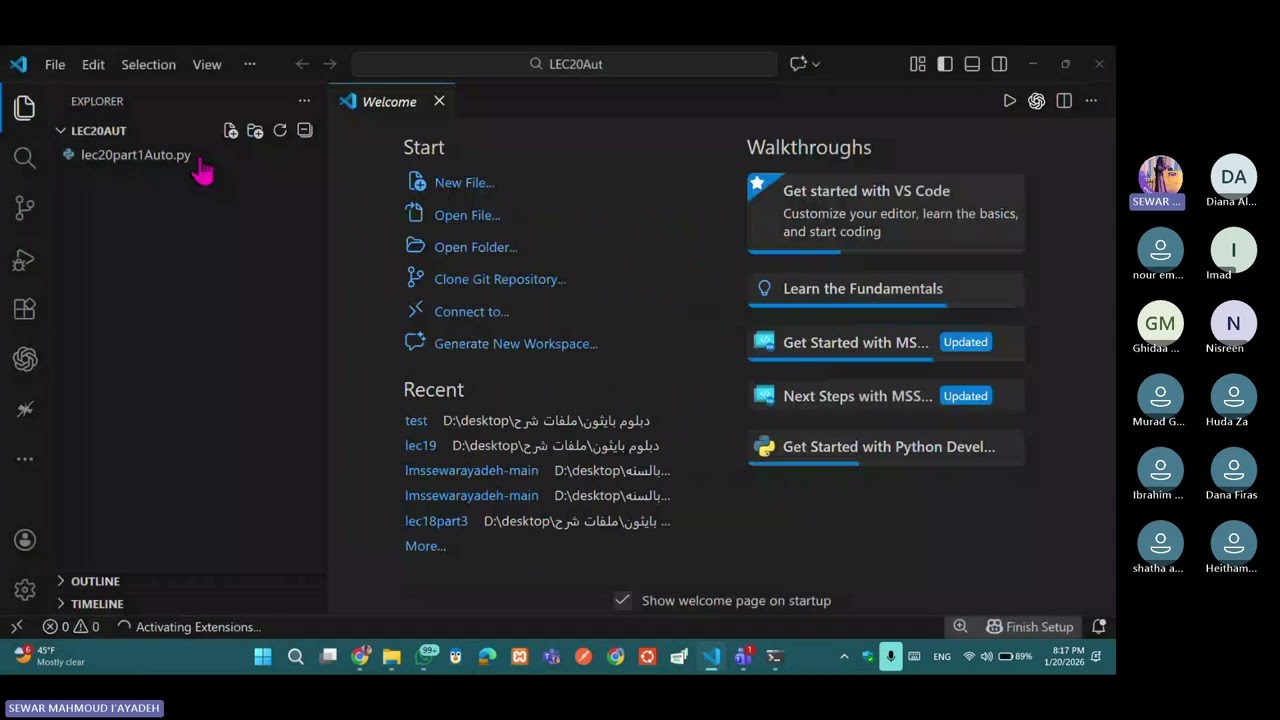The height and width of the screenshot is (720, 1280).
Task: Open the File menu
Action: tap(55, 64)
